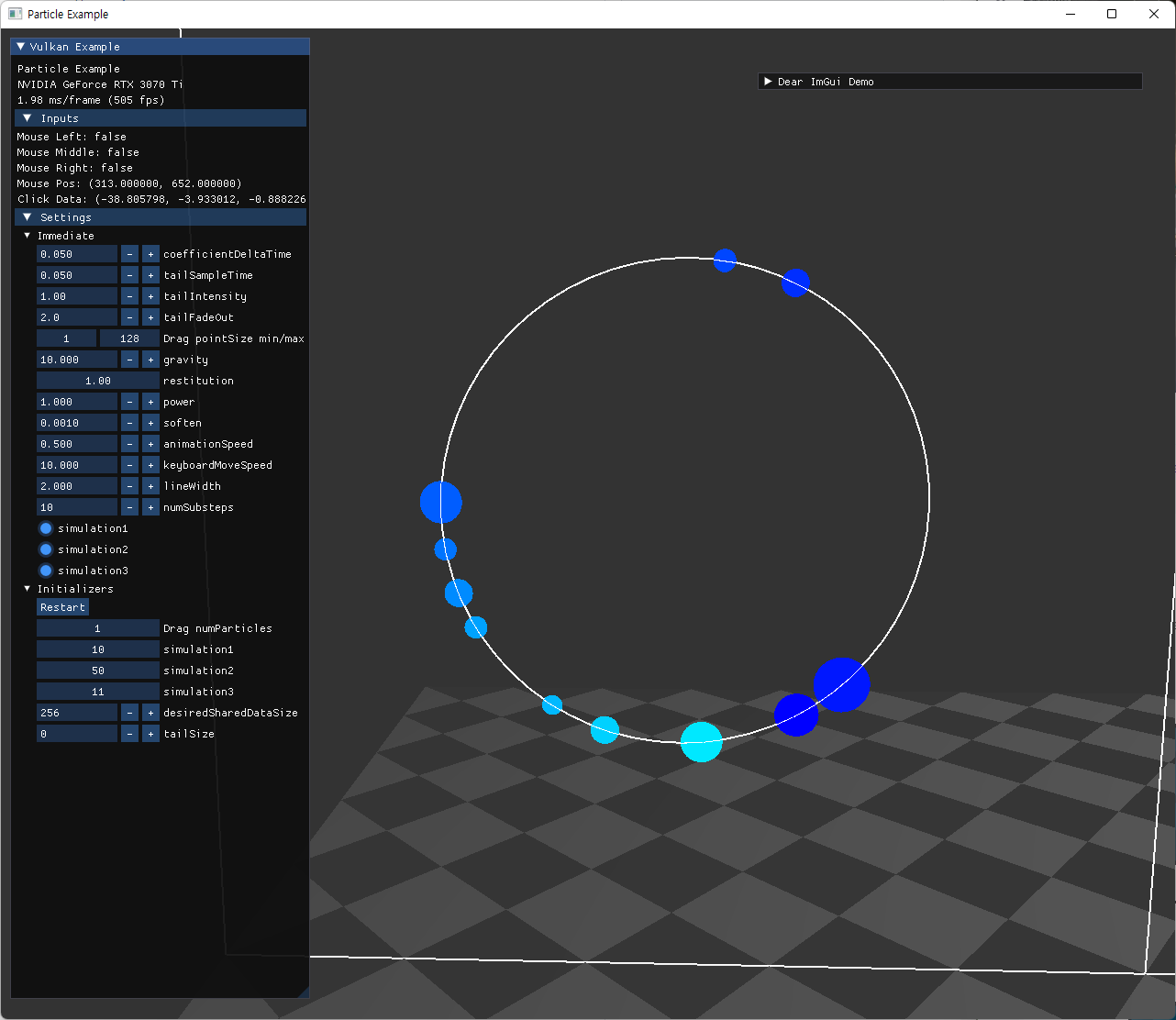Increase numSubsteps with plus button

click(x=150, y=507)
